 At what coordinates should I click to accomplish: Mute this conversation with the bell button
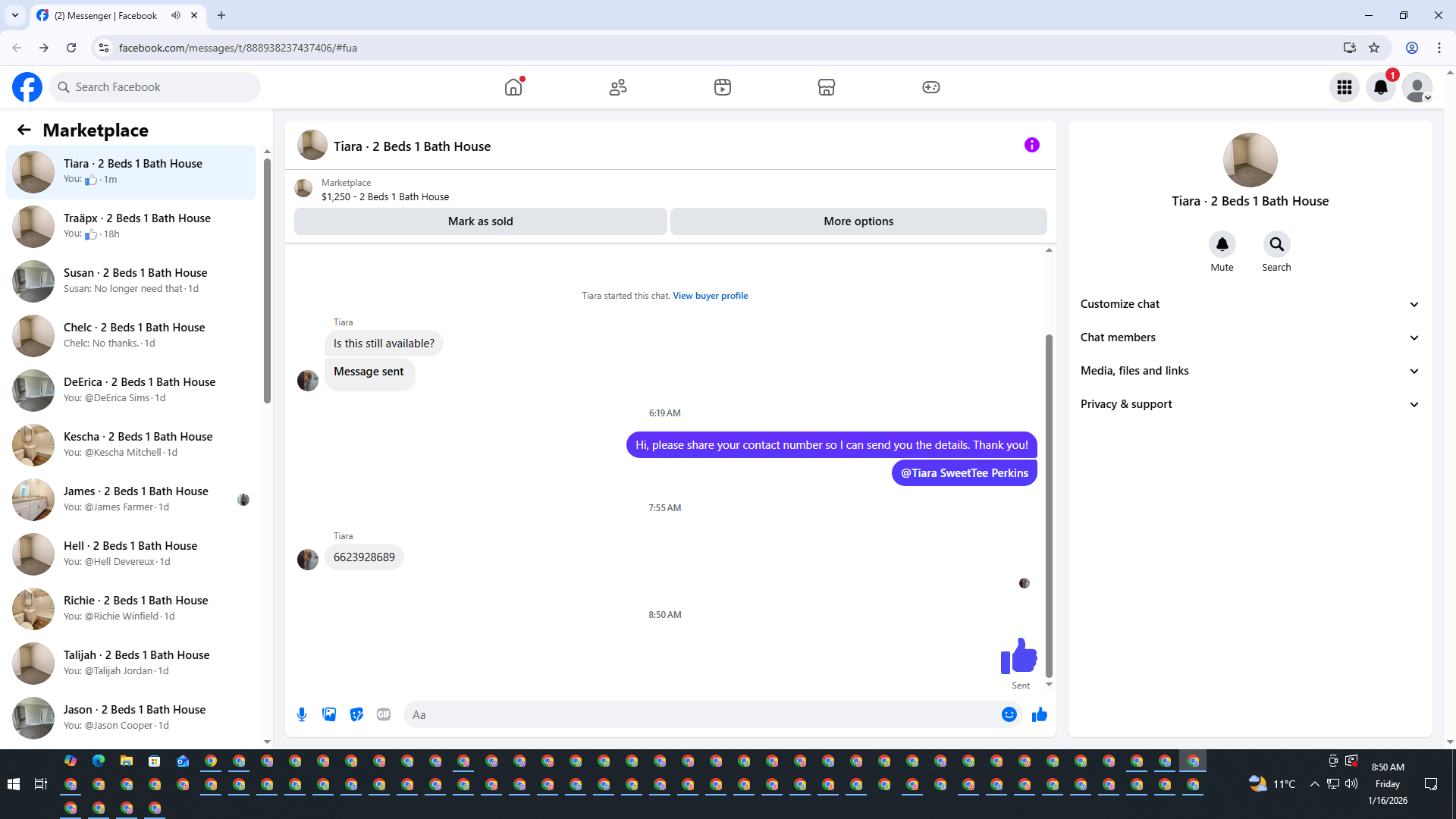pos(1222,244)
